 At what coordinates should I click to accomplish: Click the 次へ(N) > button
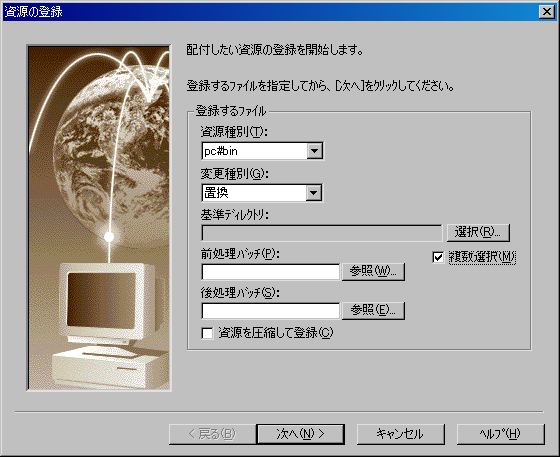(x=300, y=434)
